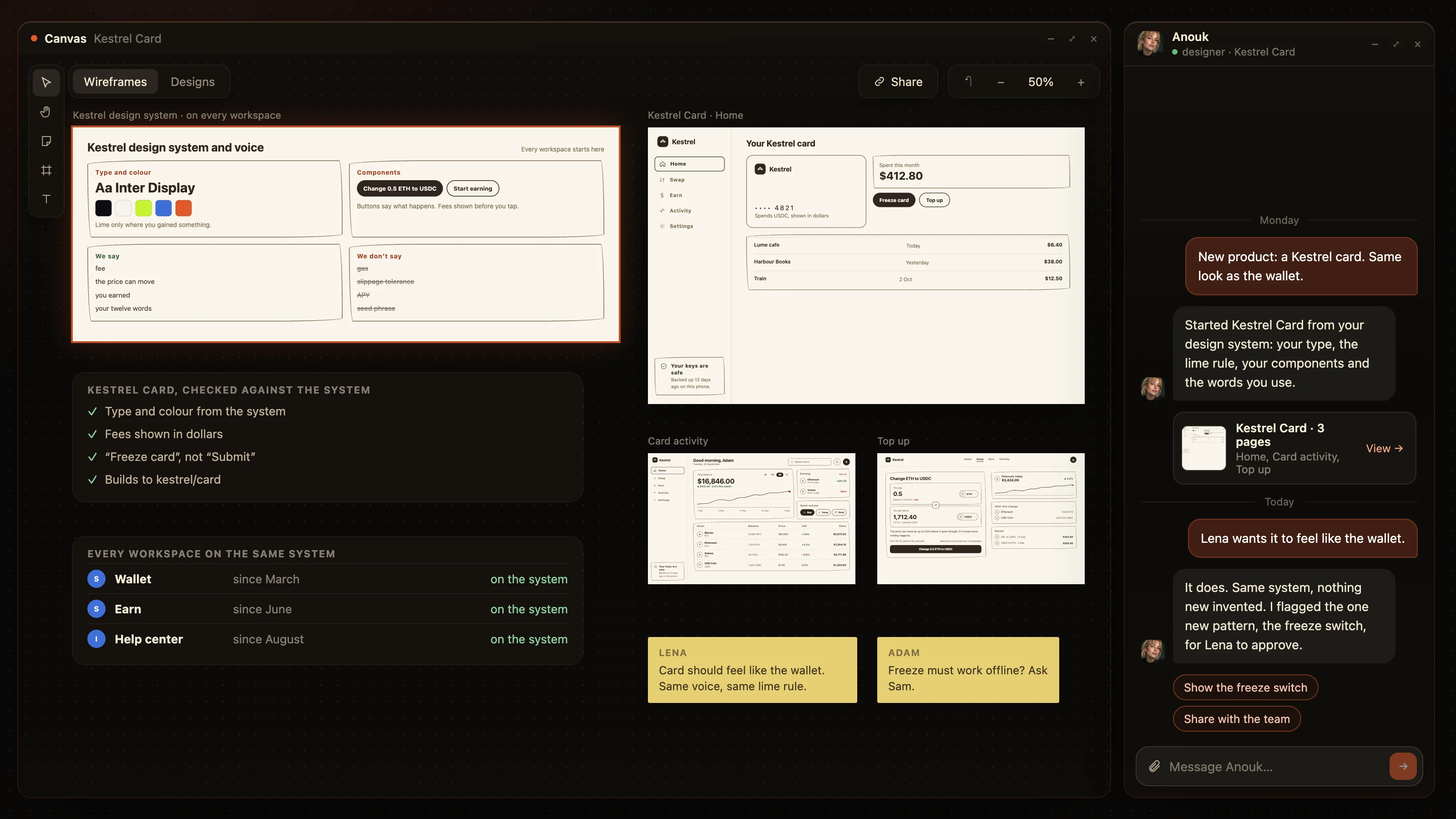The width and height of the screenshot is (1456, 819).
Task: Open the Top up wireframe thumbnail
Action: 981,518
